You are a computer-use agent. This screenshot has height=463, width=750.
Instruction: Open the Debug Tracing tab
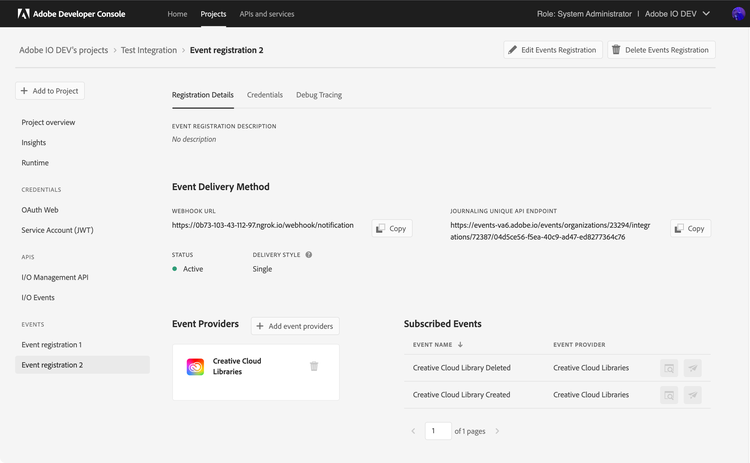point(318,95)
